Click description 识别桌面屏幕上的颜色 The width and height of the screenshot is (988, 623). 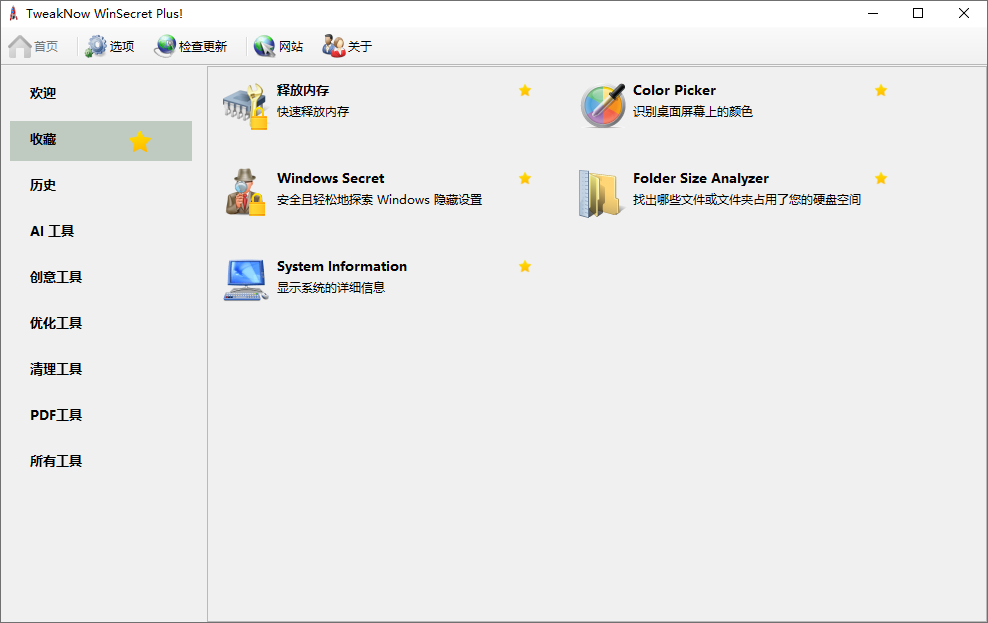point(692,111)
